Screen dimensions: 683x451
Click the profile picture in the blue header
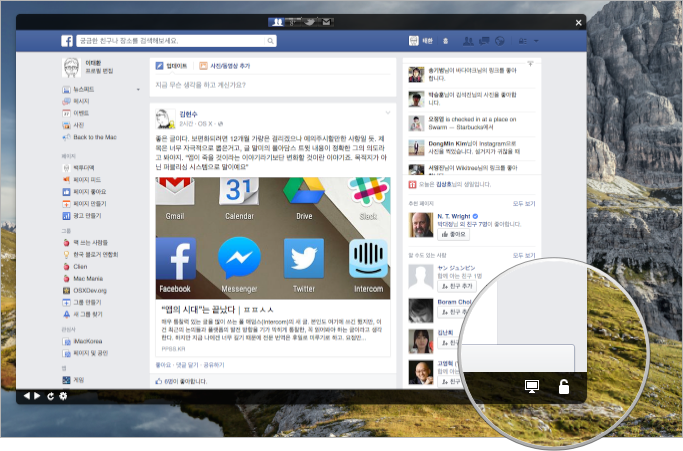413,41
